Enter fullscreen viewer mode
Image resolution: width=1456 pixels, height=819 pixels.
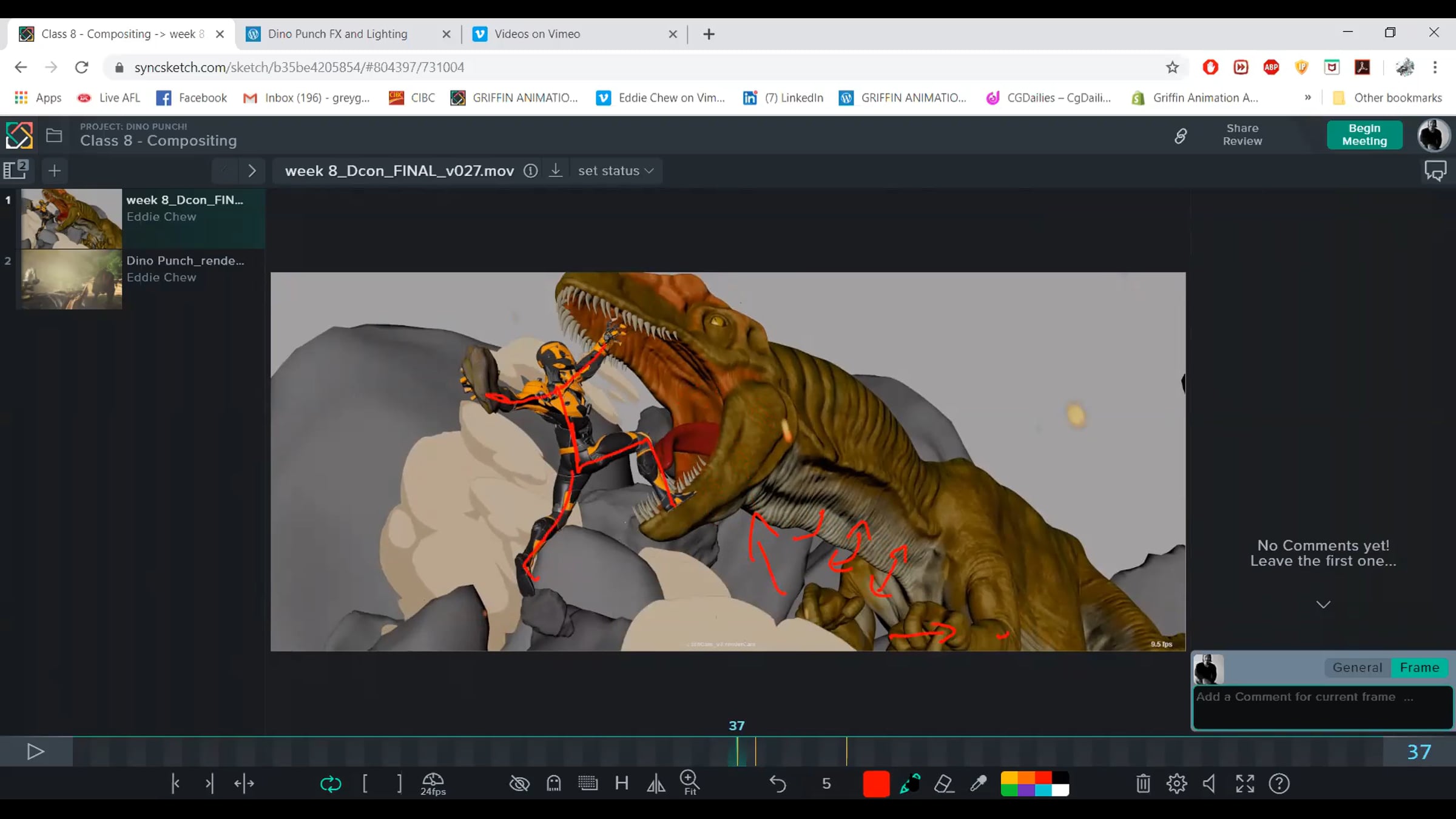point(1245,784)
